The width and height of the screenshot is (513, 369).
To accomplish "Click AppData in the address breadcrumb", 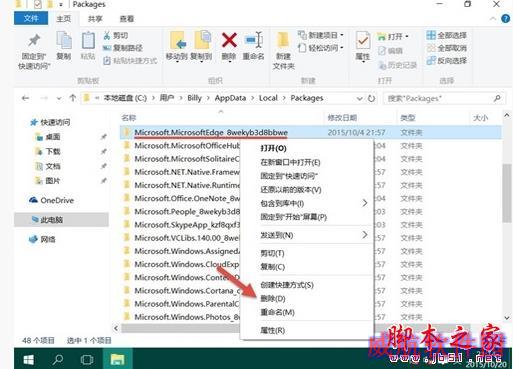I will 230,98.
